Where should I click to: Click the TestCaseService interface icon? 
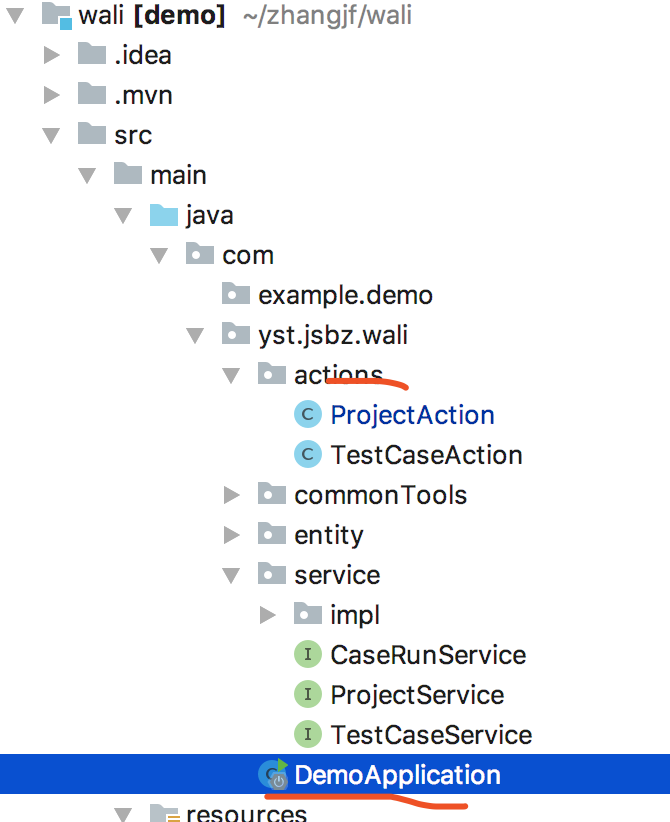point(307,735)
